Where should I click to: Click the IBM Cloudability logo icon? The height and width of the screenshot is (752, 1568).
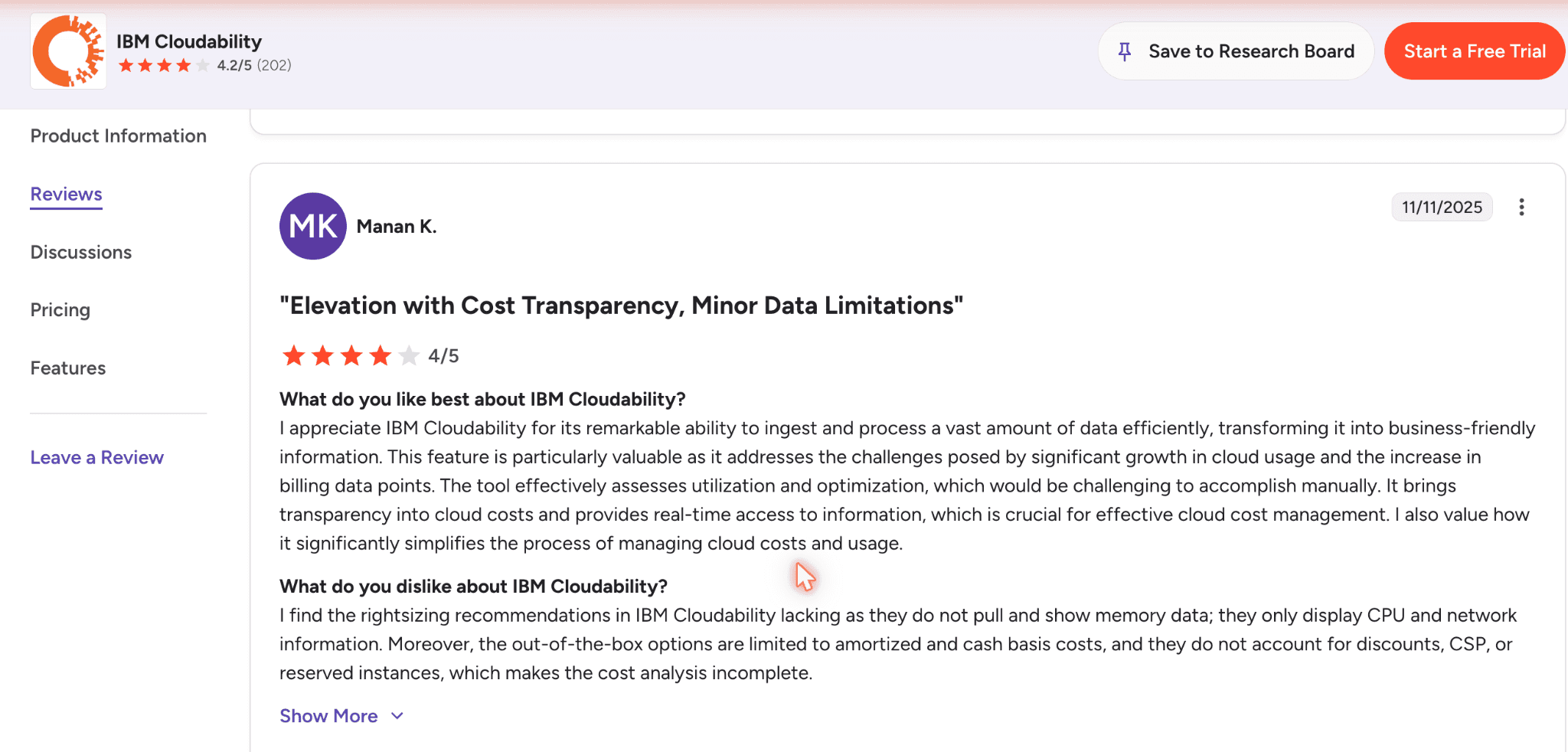tap(68, 51)
